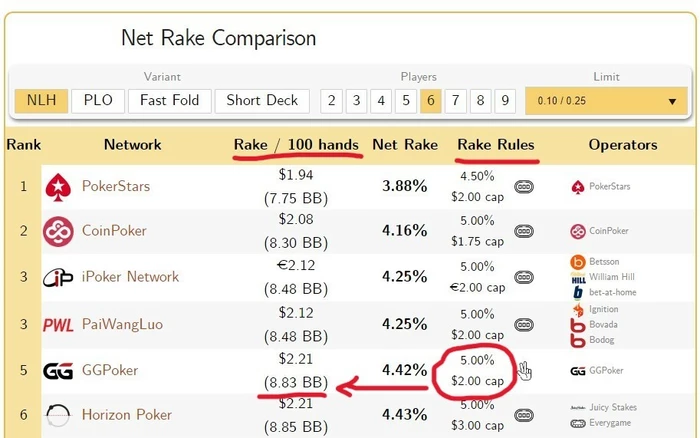Select the NLH variant option
This screenshot has height=438, width=700.
tap(42, 101)
